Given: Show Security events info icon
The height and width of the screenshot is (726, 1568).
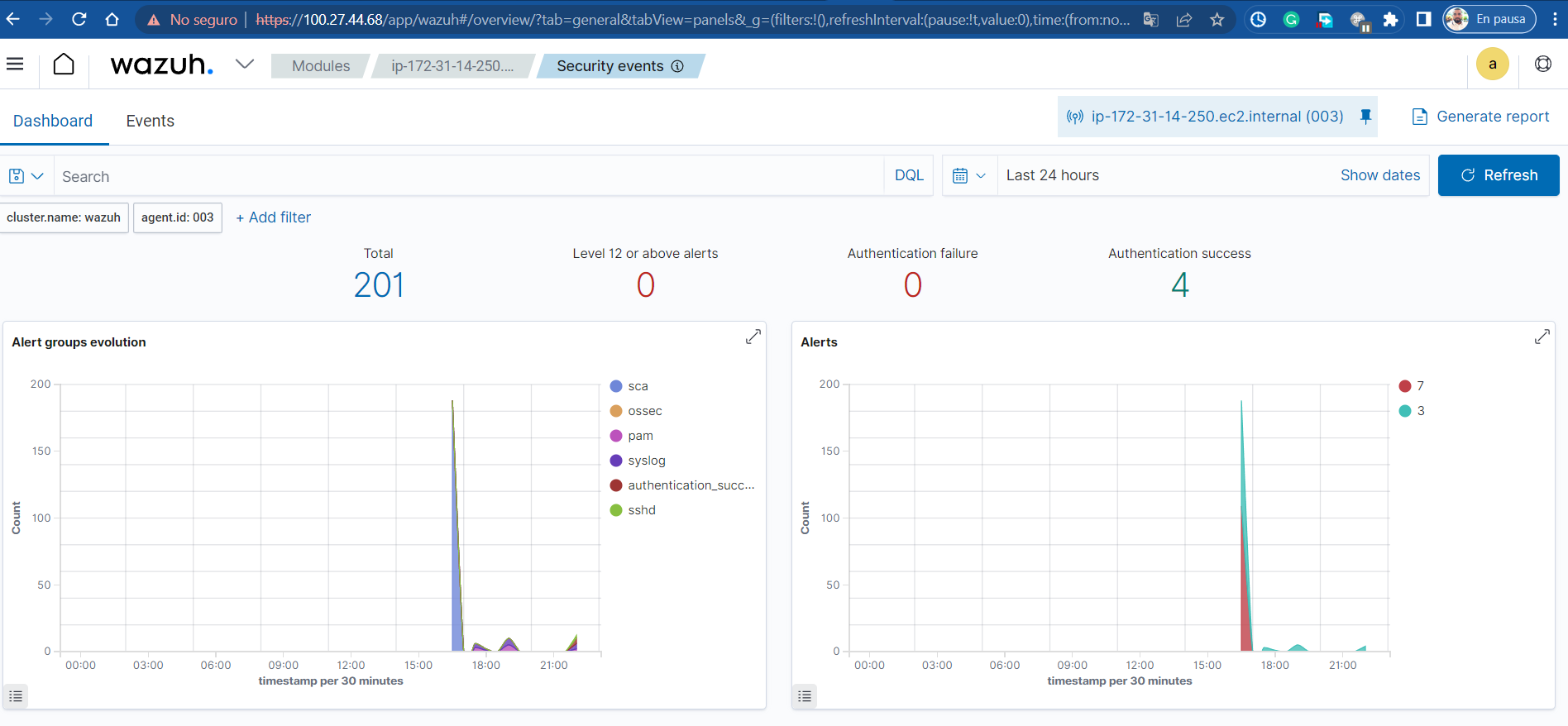Looking at the screenshot, I should pos(677,66).
